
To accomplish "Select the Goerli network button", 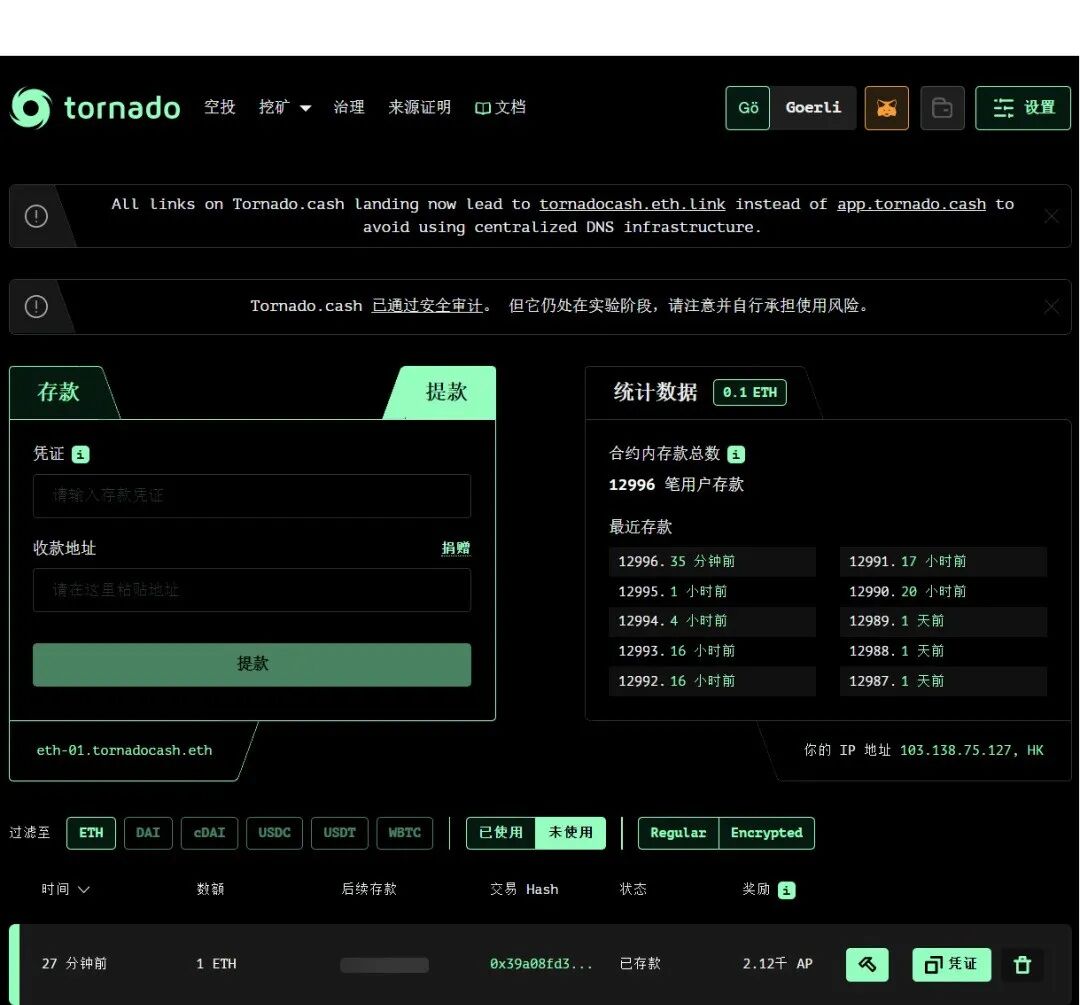I will (x=813, y=108).
